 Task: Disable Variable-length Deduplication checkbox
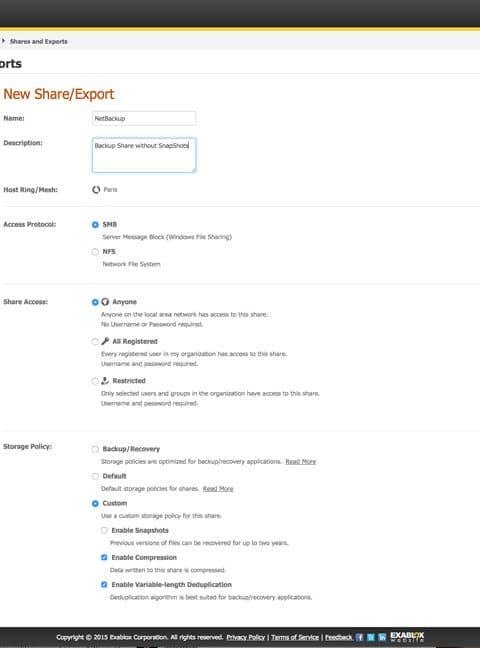(104, 585)
